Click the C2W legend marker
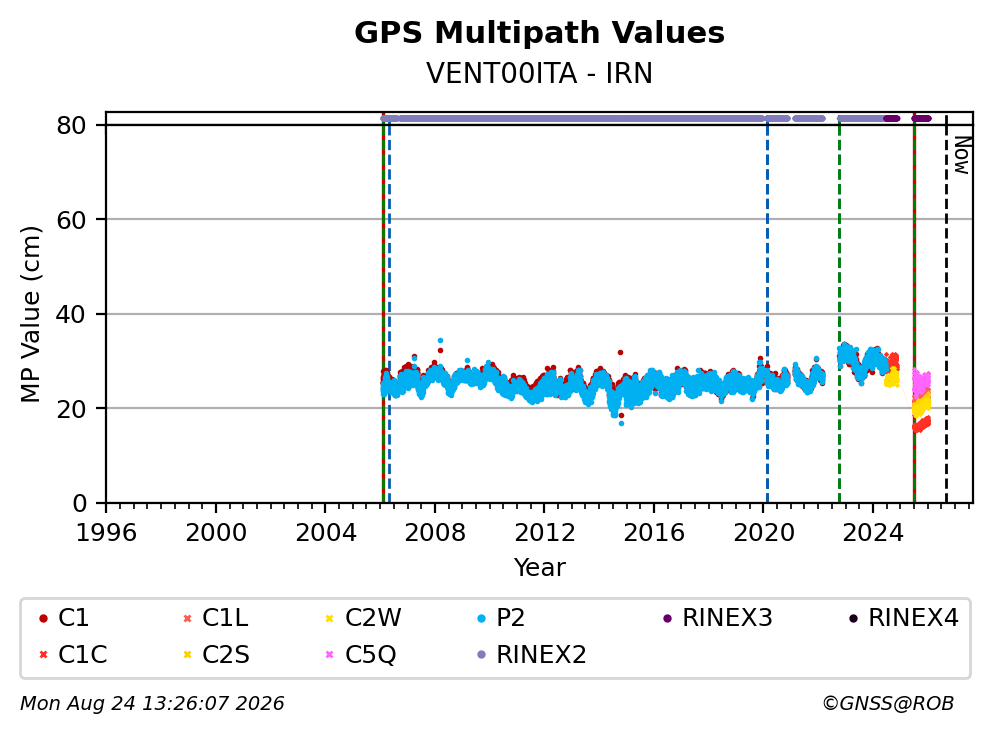The image size is (992, 734). pyautogui.click(x=330, y=618)
